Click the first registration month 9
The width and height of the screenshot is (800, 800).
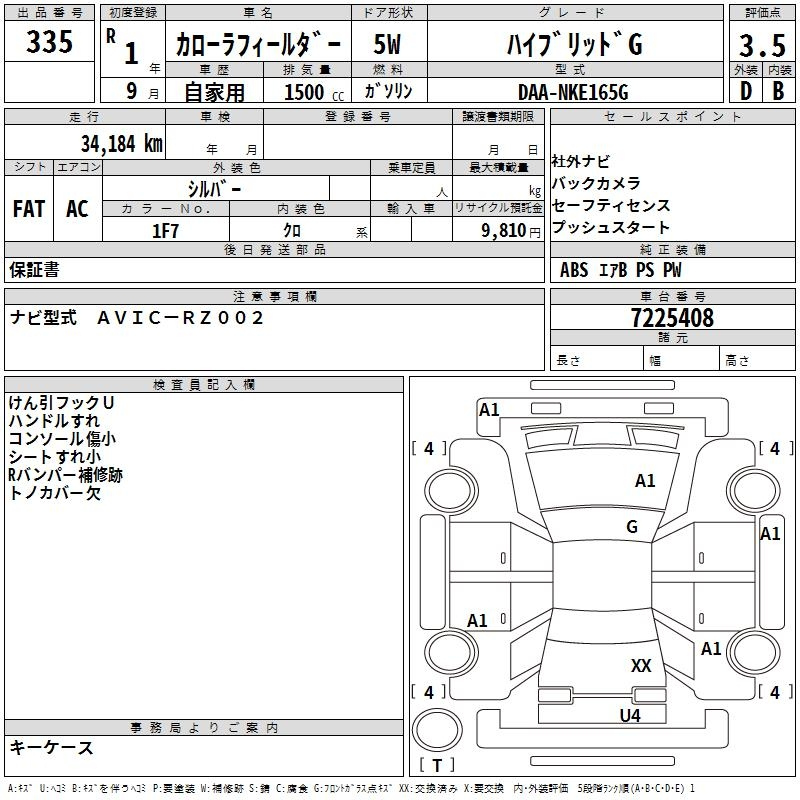click(132, 91)
